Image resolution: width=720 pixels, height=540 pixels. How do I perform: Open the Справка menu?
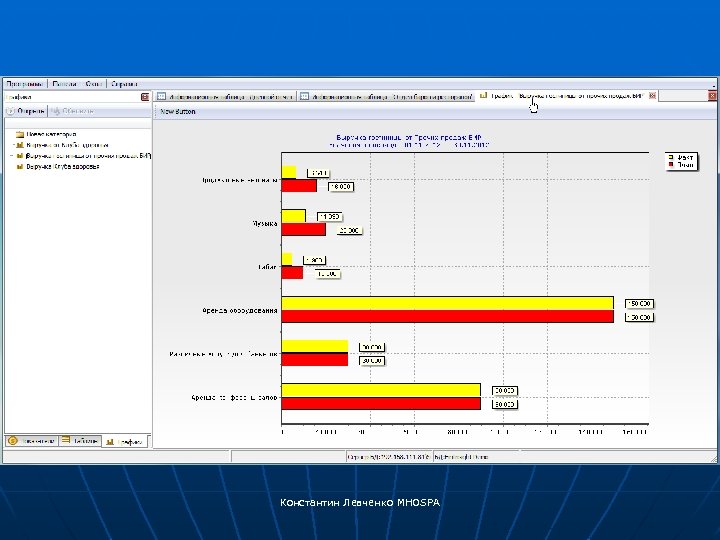click(x=124, y=84)
